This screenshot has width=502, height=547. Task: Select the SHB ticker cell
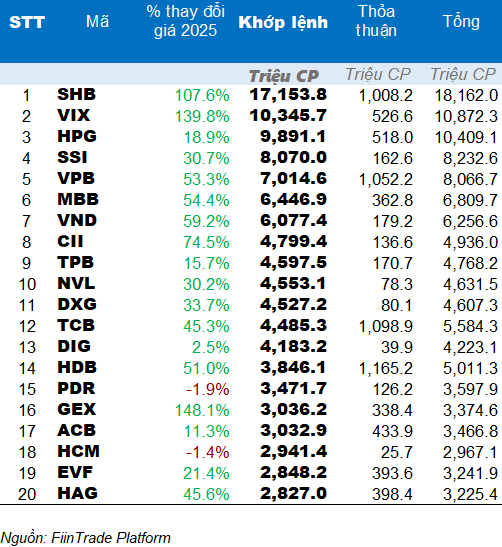pos(76,95)
